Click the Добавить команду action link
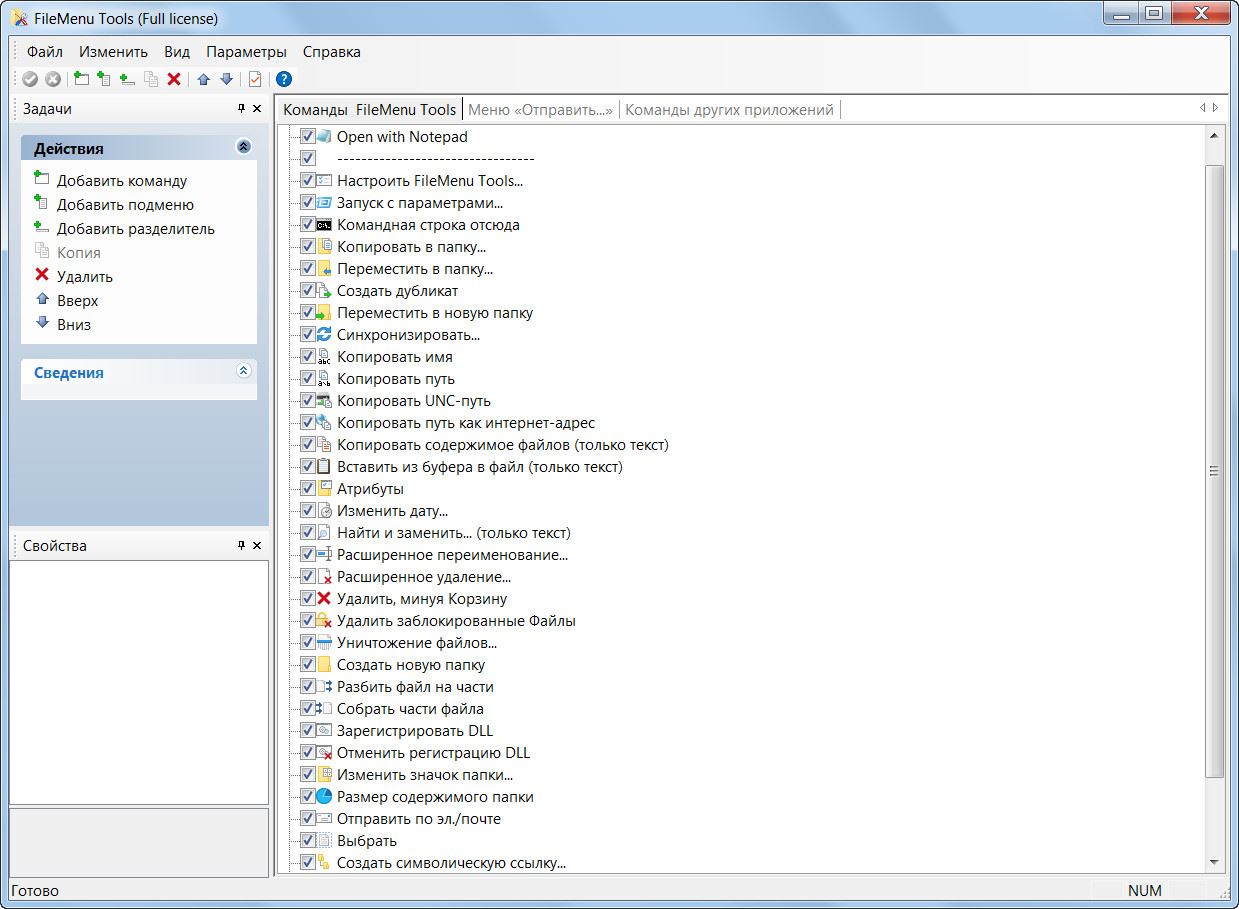Viewport: 1239px width, 909px height. [x=122, y=181]
